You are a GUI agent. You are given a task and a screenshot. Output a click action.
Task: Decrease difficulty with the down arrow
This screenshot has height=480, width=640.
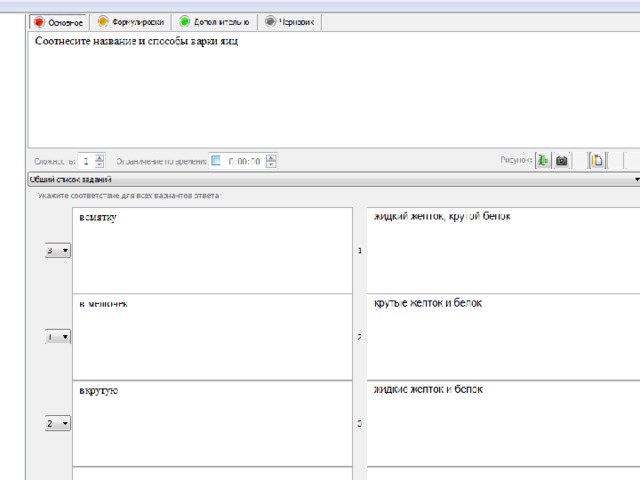coord(99,164)
